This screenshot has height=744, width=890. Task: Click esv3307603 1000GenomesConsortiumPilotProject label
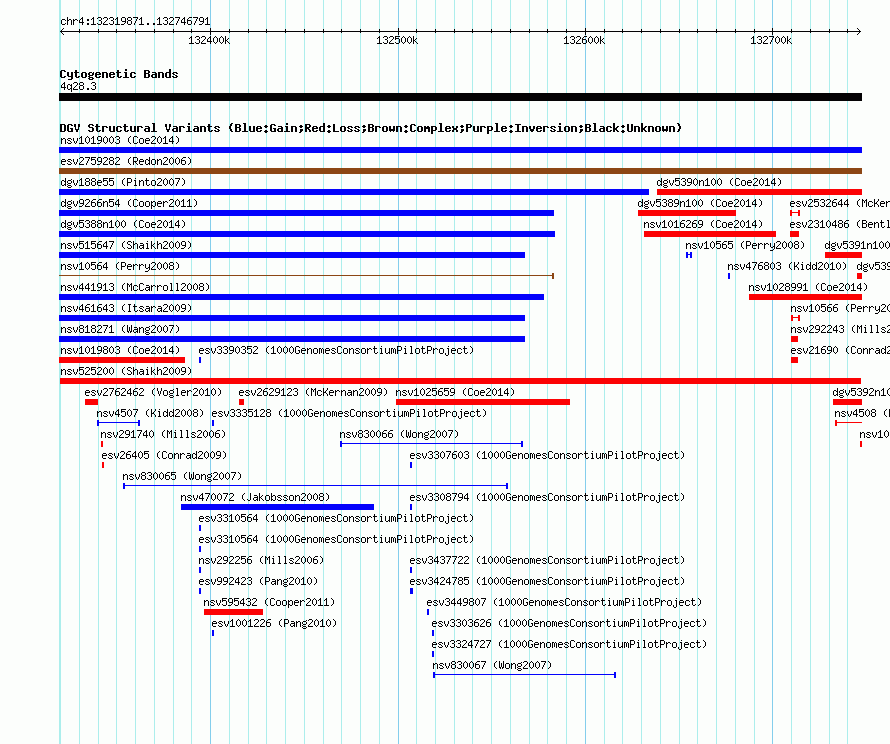coord(547,455)
